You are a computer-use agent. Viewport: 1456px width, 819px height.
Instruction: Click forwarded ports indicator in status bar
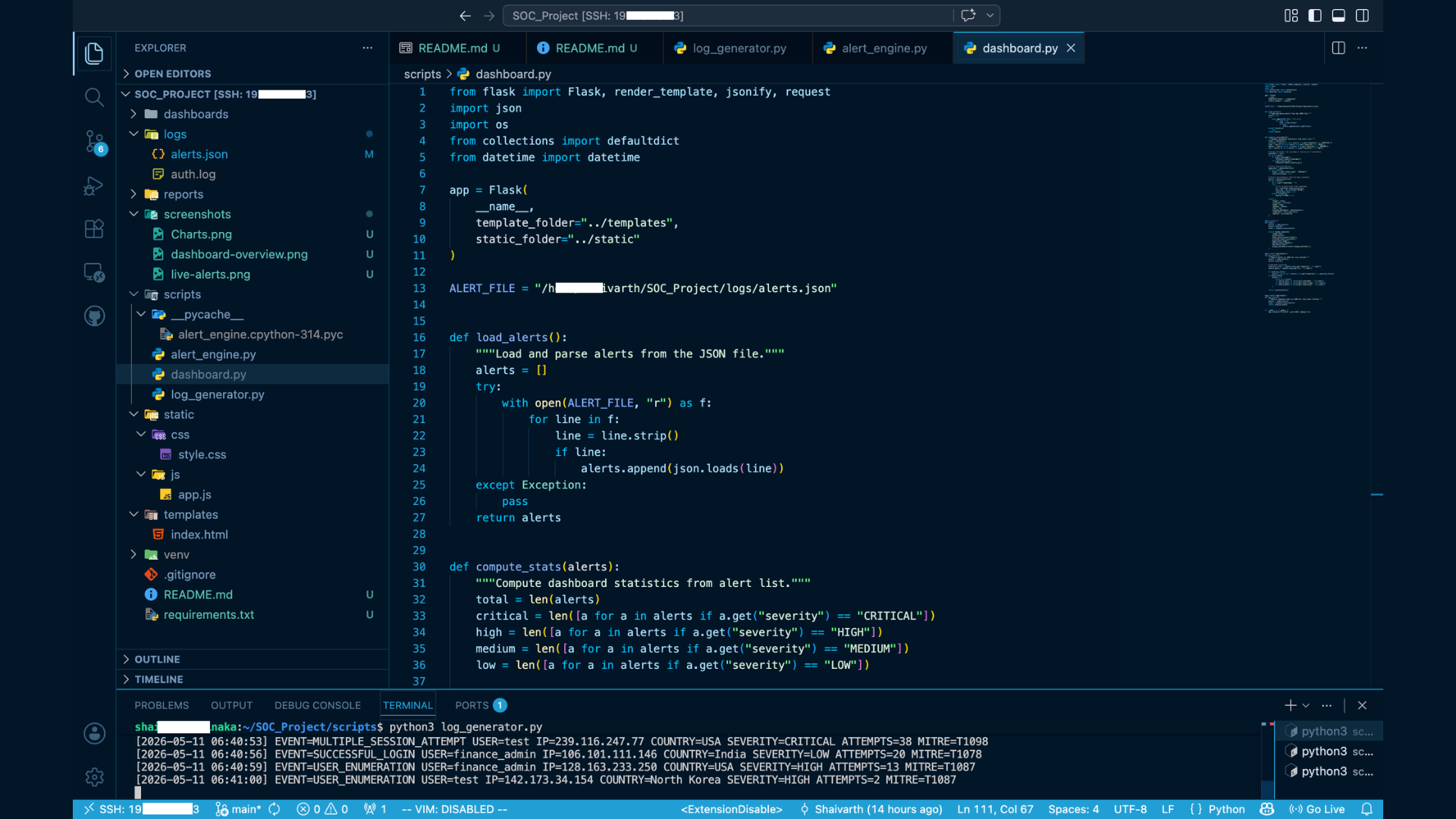pyautogui.click(x=375, y=809)
